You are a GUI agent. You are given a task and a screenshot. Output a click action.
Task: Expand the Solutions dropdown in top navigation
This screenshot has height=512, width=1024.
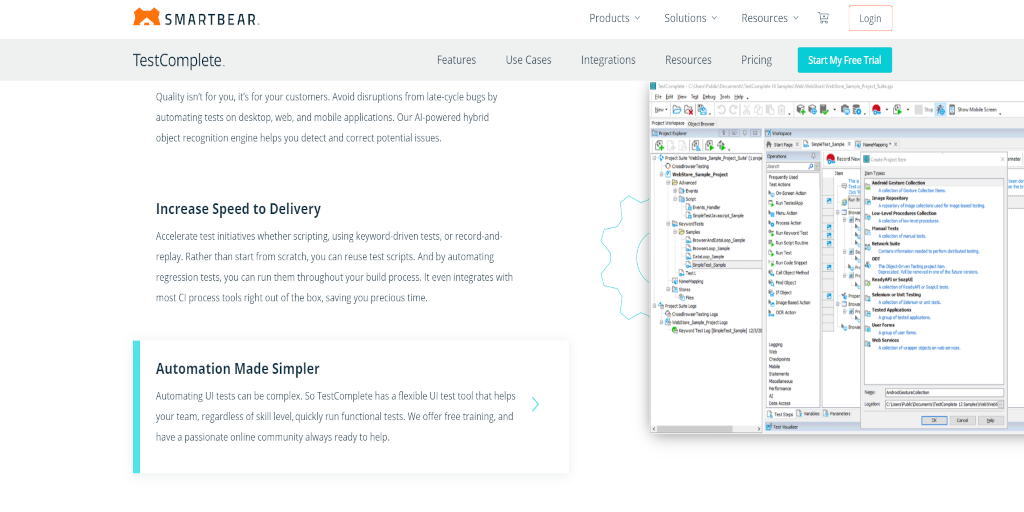tap(691, 18)
